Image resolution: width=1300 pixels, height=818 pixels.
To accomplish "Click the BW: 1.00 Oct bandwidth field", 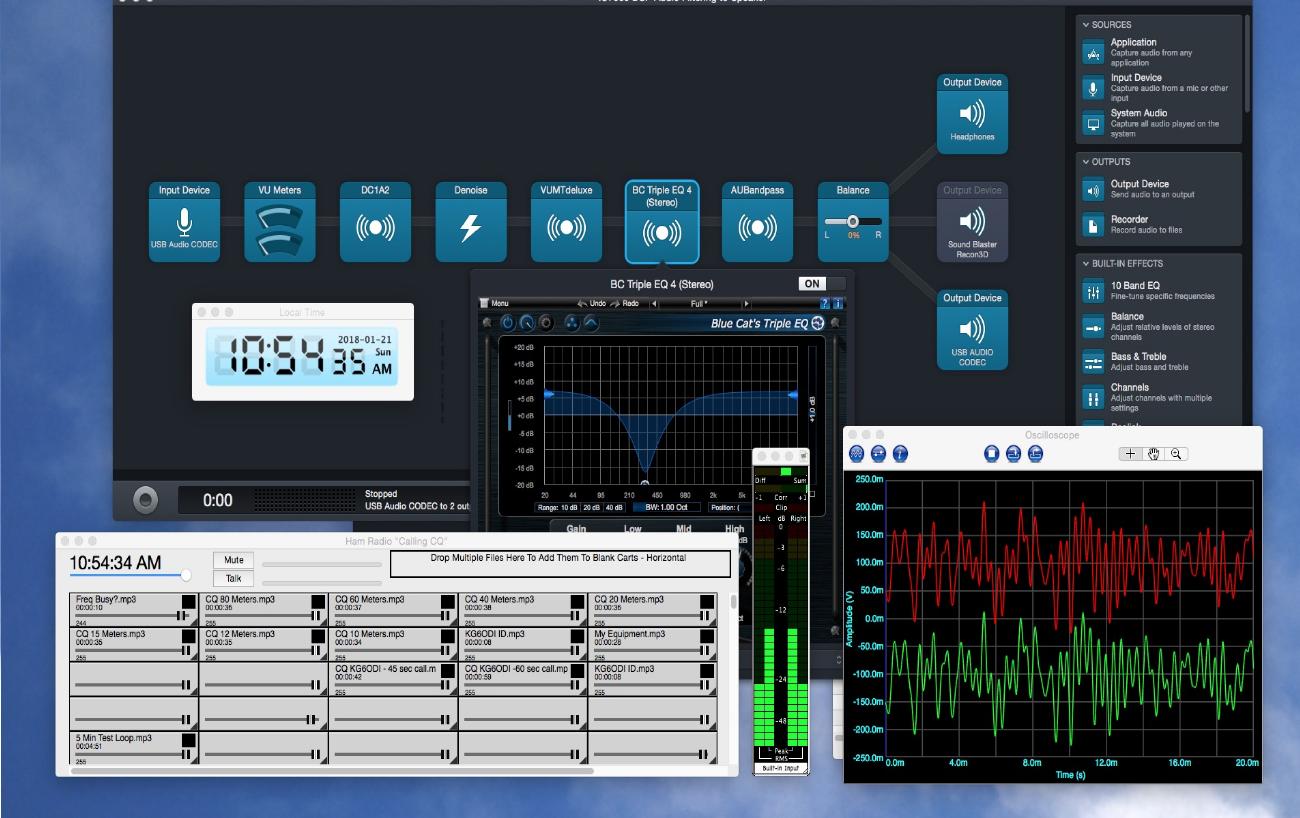I will click(667, 508).
